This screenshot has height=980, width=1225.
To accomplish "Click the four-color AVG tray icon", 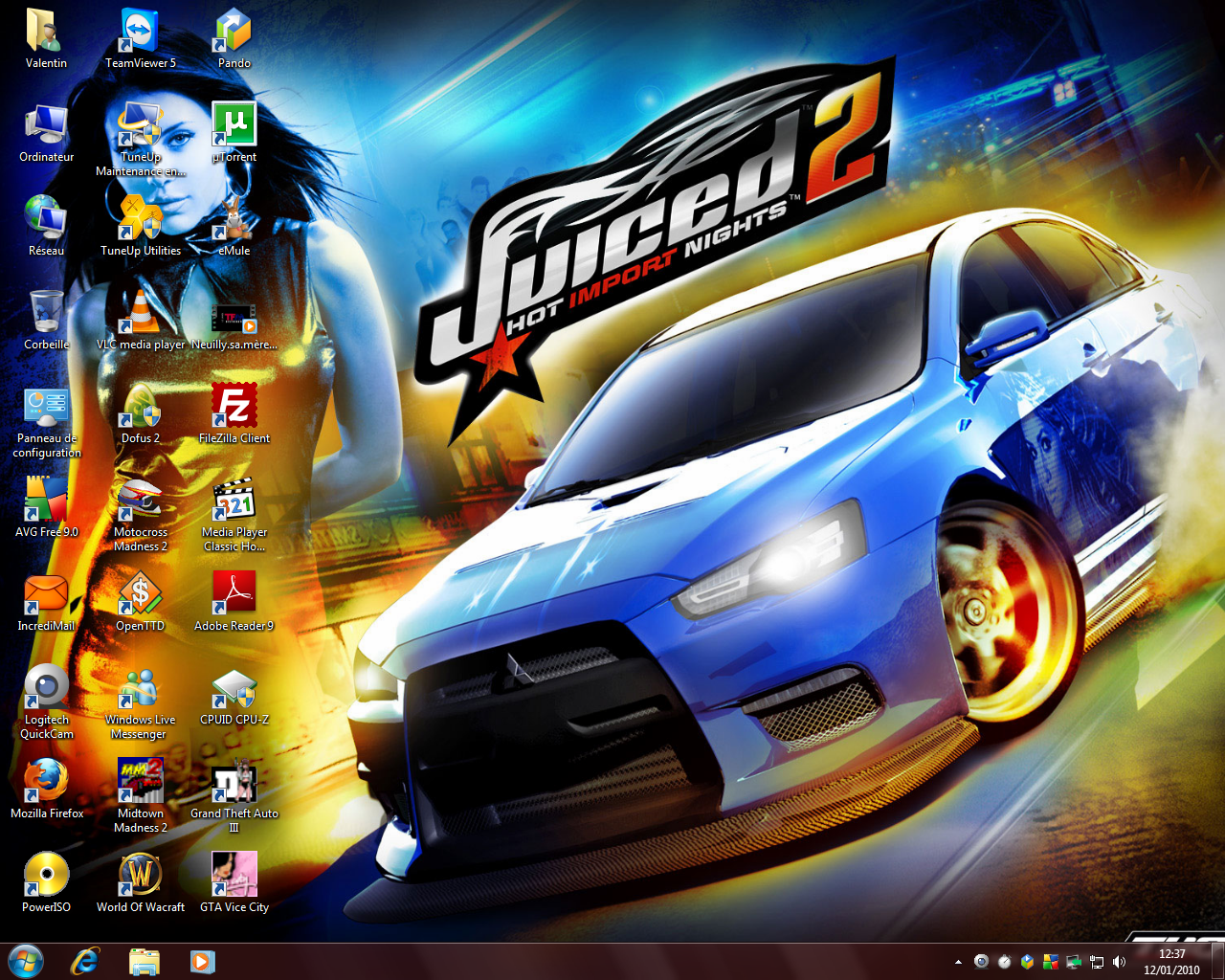I will (1050, 961).
